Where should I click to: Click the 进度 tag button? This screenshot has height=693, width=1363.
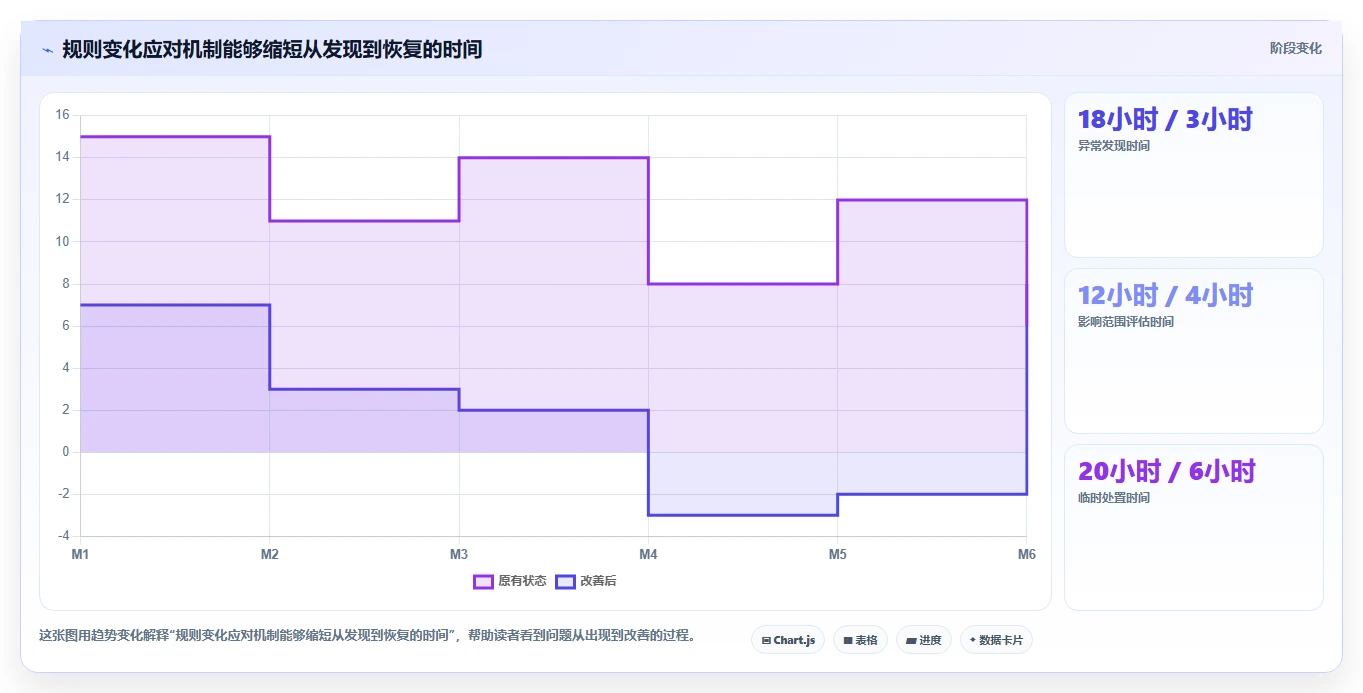924,640
